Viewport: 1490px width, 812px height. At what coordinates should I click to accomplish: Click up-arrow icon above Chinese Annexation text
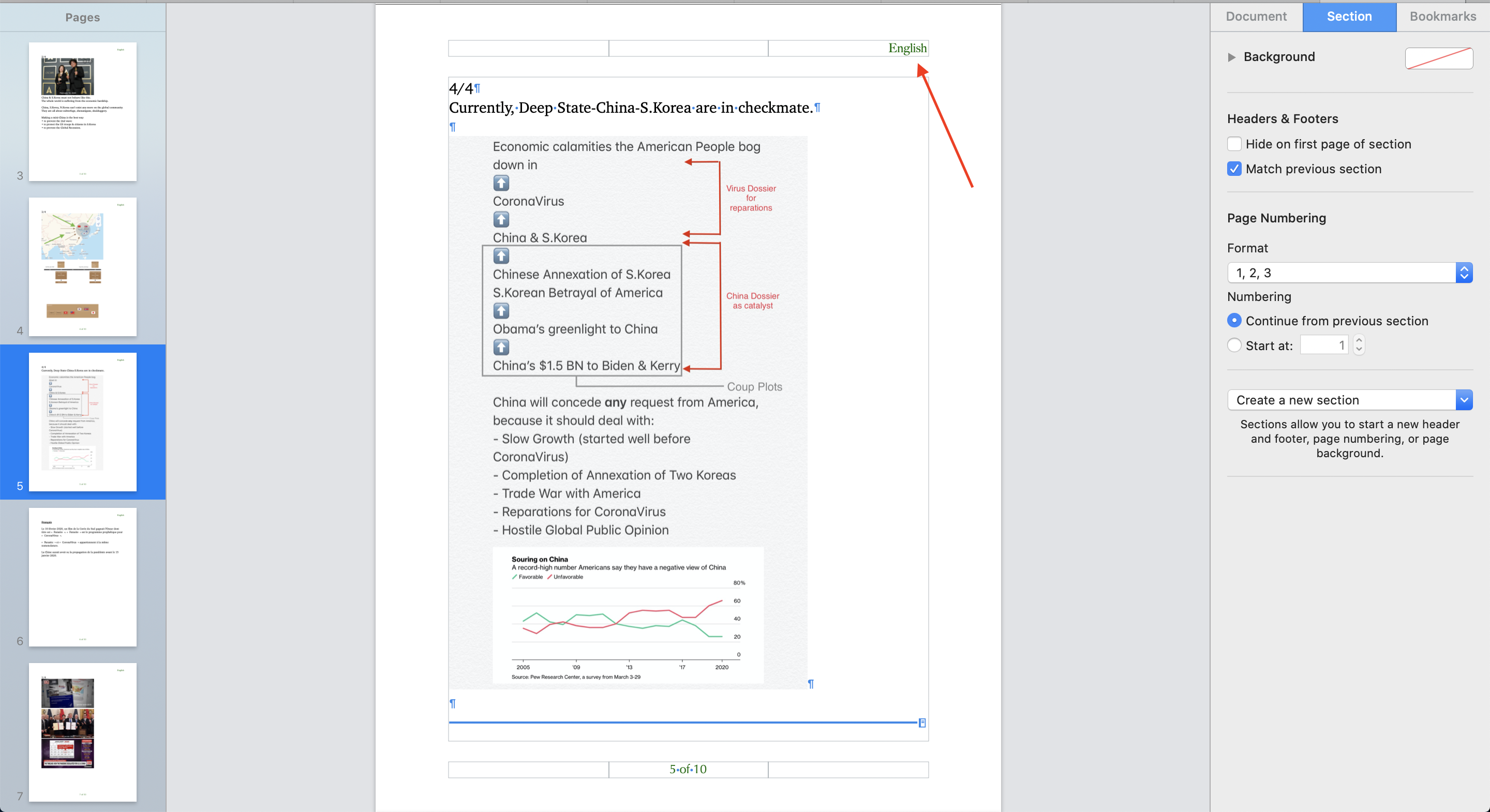coord(501,256)
